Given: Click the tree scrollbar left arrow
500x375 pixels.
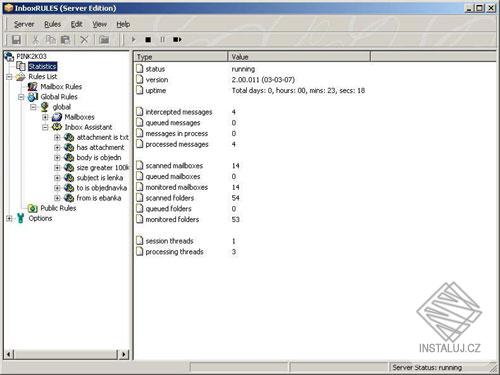Looking at the screenshot, I should click(9, 354).
